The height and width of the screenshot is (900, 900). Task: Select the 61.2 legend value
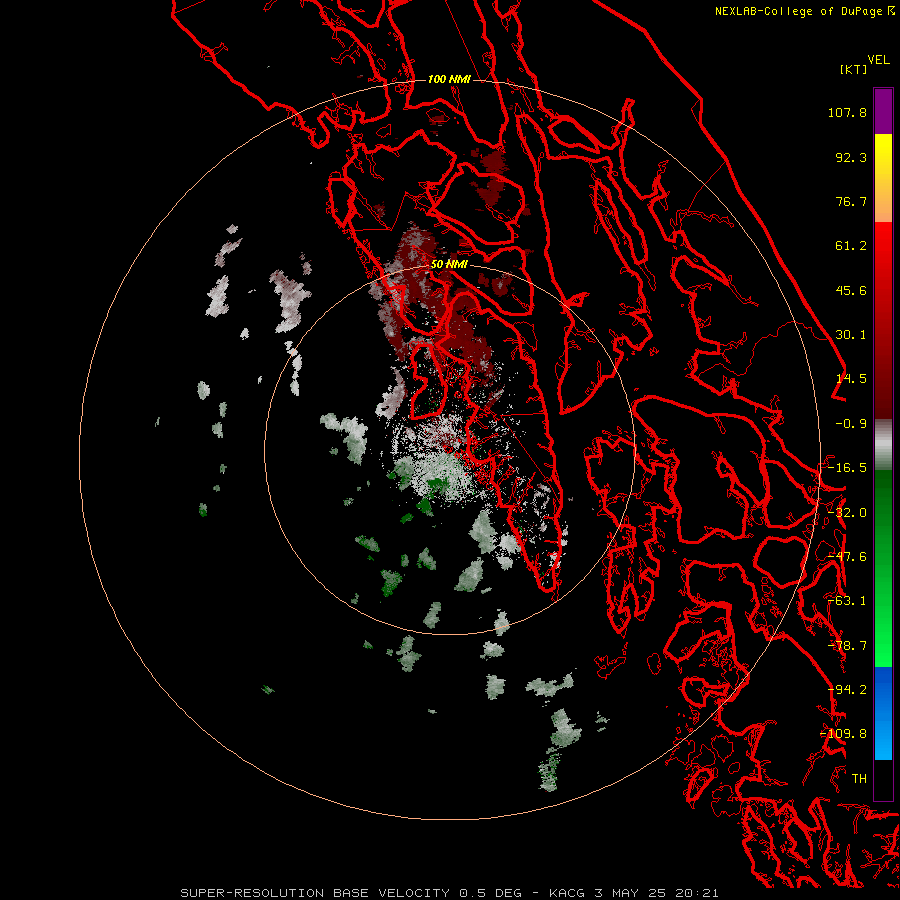pyautogui.click(x=851, y=246)
